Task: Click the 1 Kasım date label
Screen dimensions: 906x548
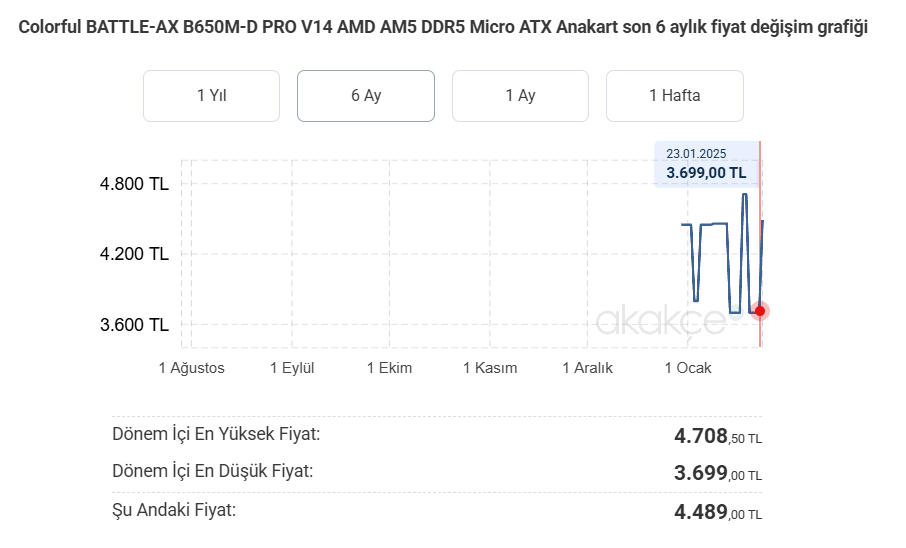Action: coord(490,368)
